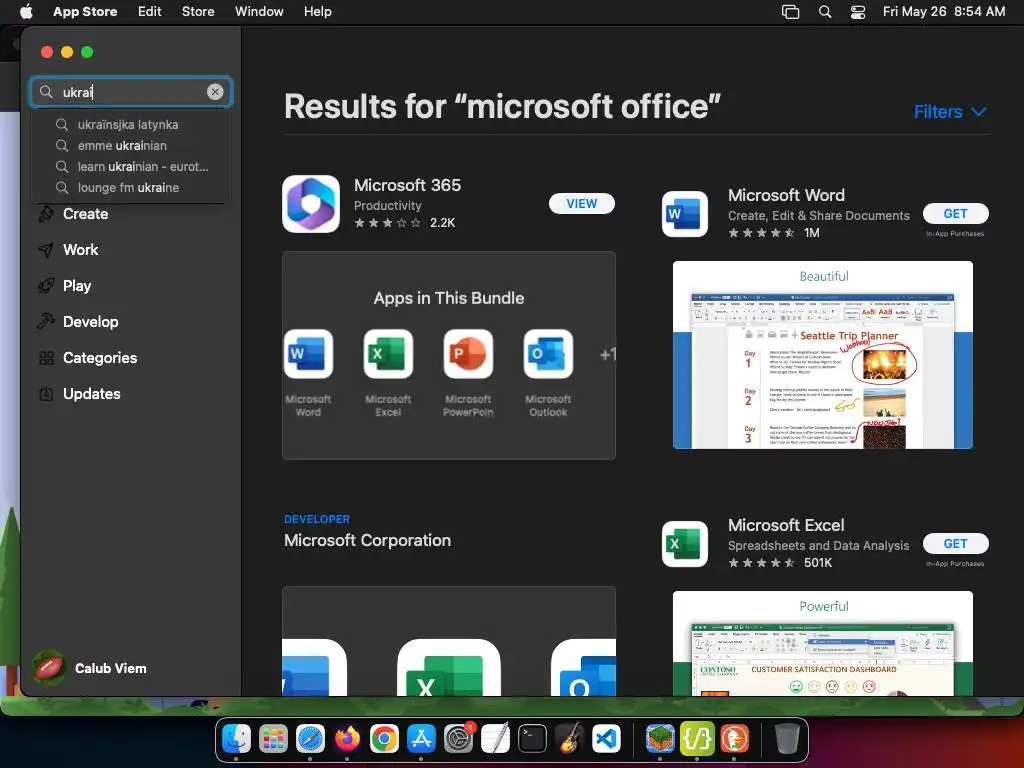
Task: Open the Work section in sidebar
Action: (x=80, y=249)
